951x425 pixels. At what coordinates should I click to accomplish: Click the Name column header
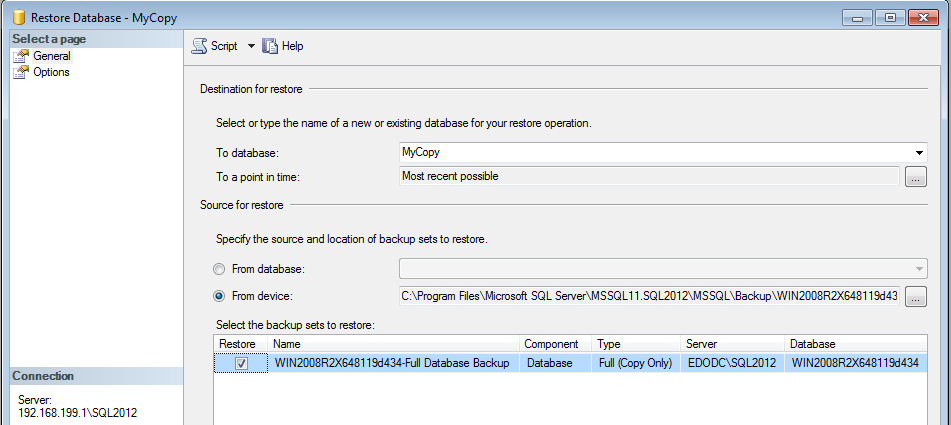pyautogui.click(x=394, y=344)
